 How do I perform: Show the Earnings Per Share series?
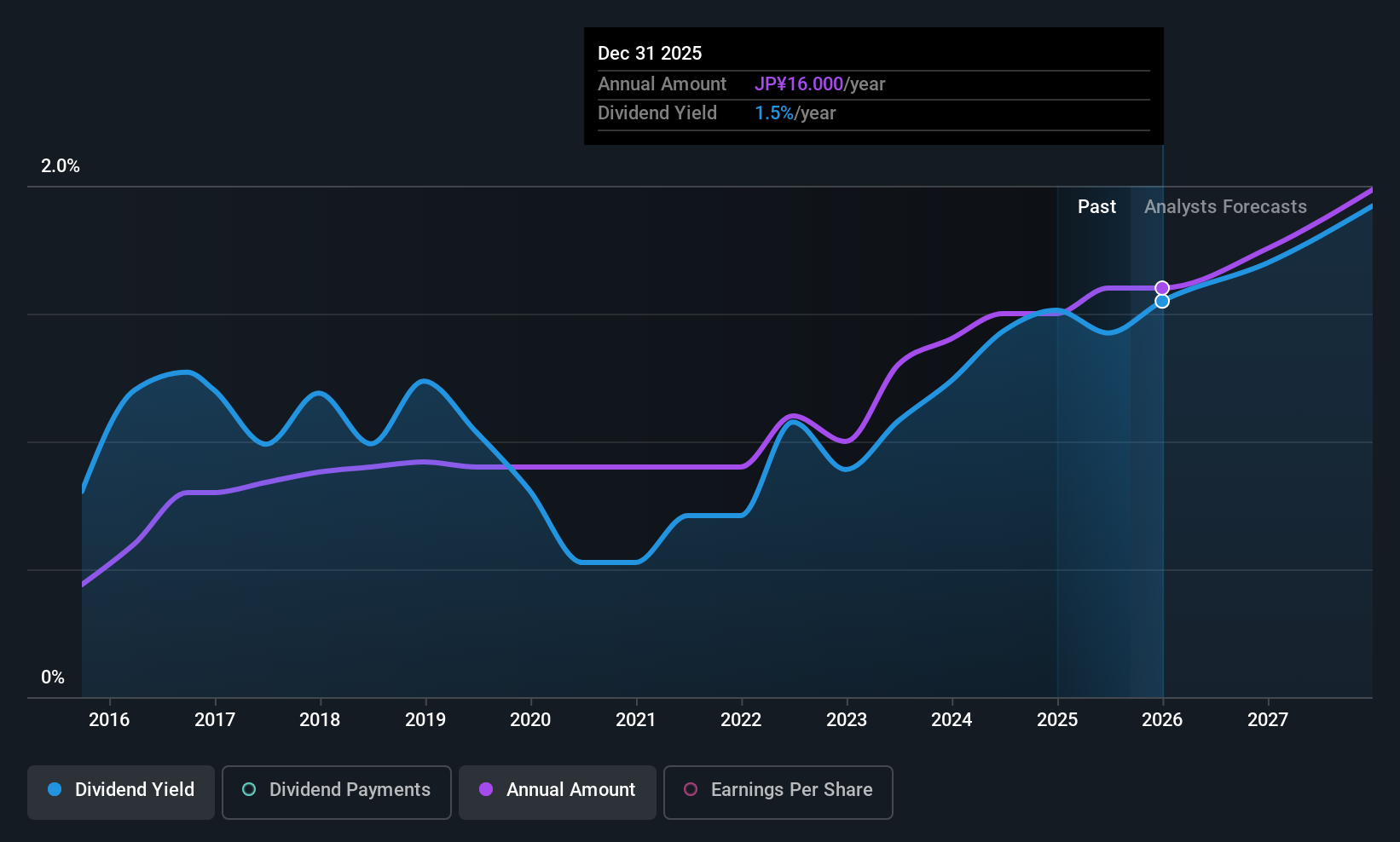point(778,792)
